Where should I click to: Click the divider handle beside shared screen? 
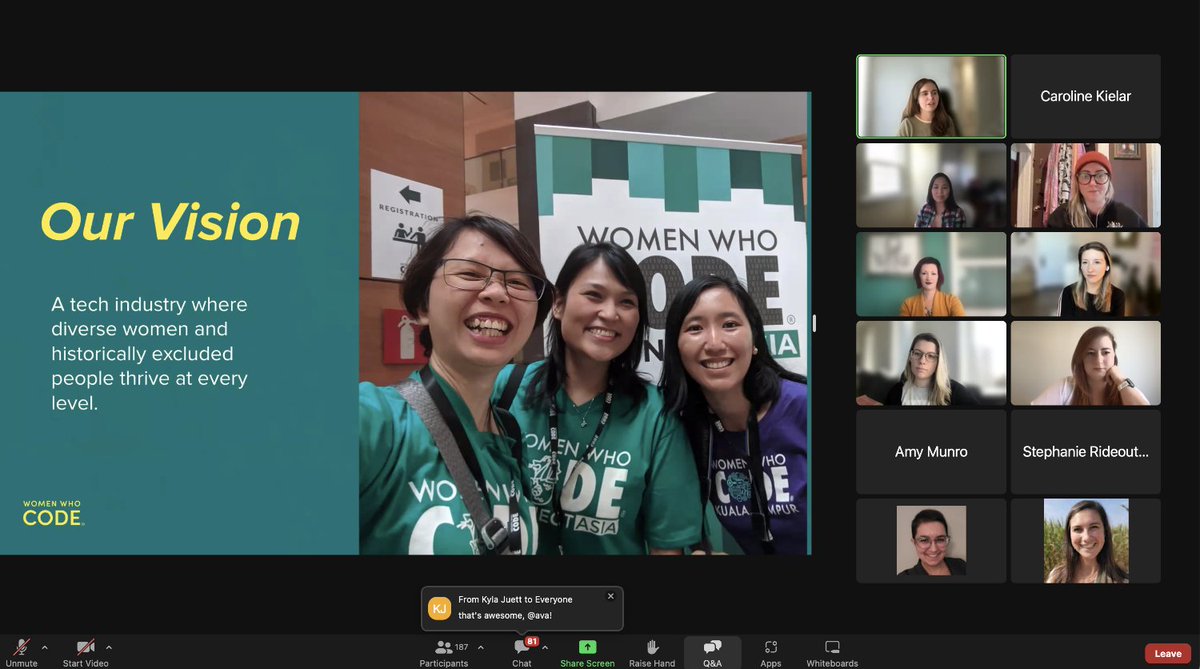coord(814,323)
